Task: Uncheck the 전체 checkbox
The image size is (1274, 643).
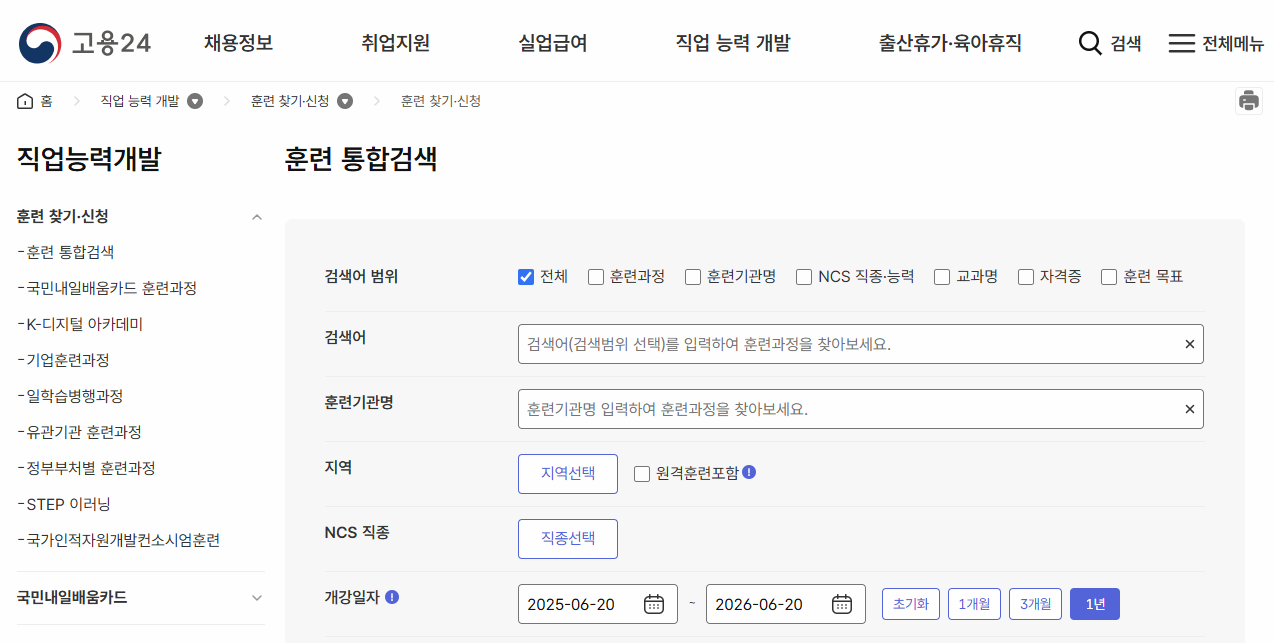Action: tap(525, 277)
